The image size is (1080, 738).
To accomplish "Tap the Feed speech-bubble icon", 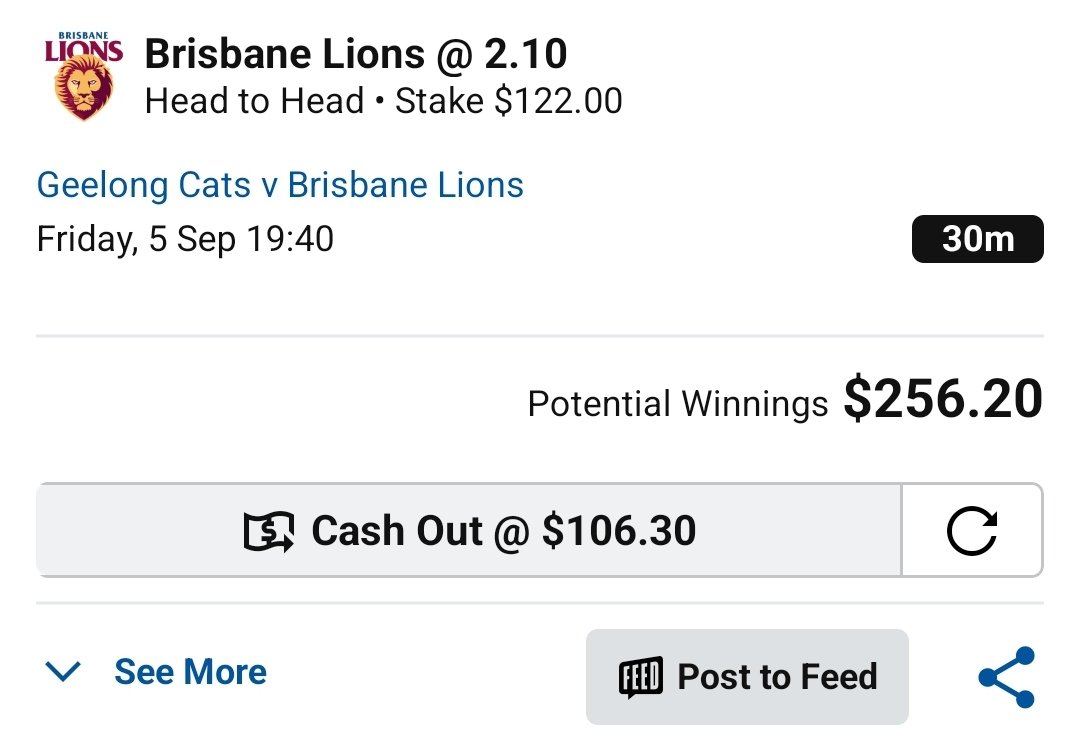I will click(x=641, y=677).
